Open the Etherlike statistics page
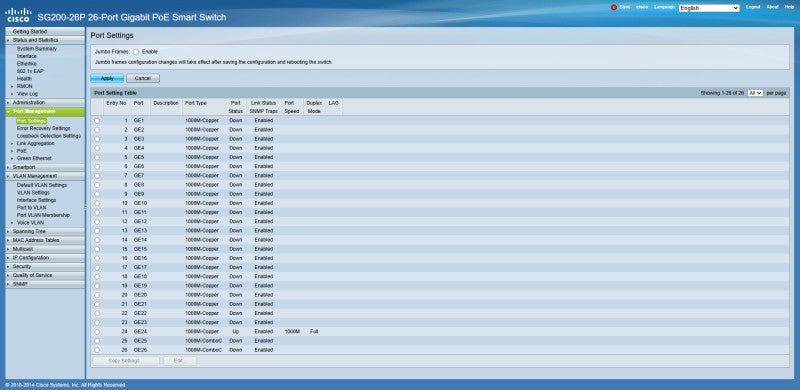Image resolution: width=800 pixels, height=390 pixels. pos(27,64)
